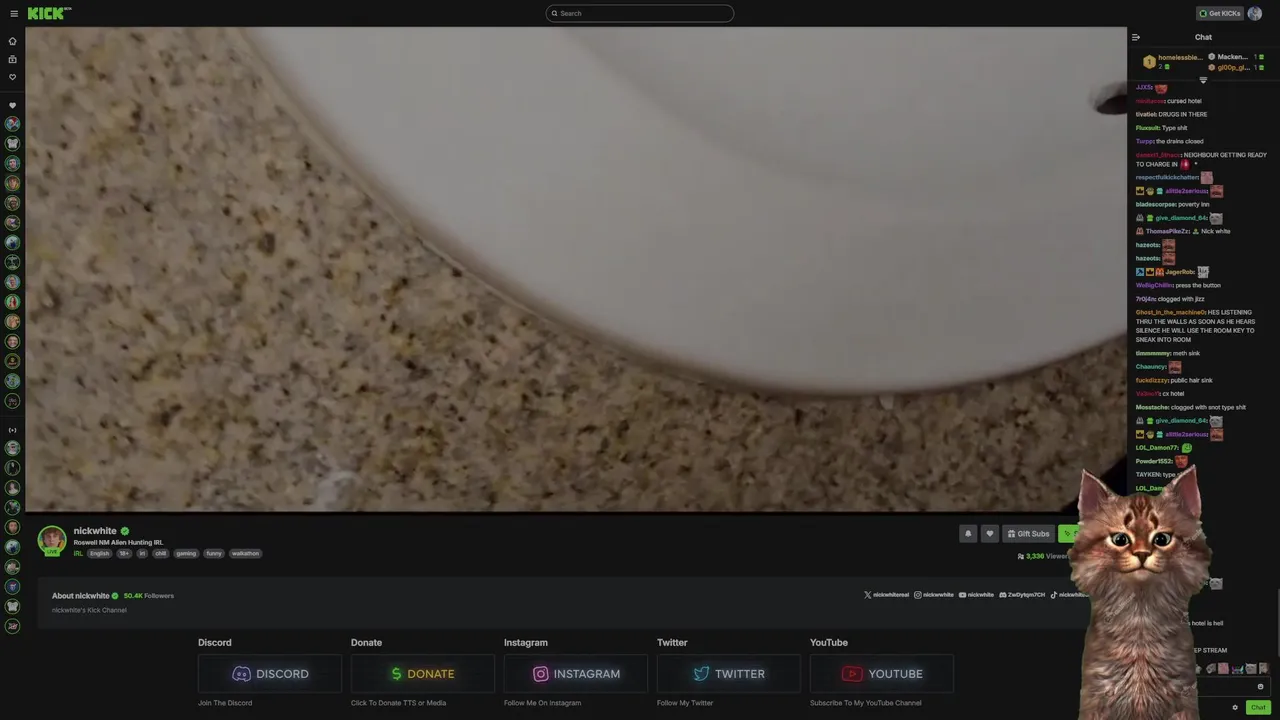Select the English tag
The height and width of the screenshot is (720, 1280).
[100, 553]
